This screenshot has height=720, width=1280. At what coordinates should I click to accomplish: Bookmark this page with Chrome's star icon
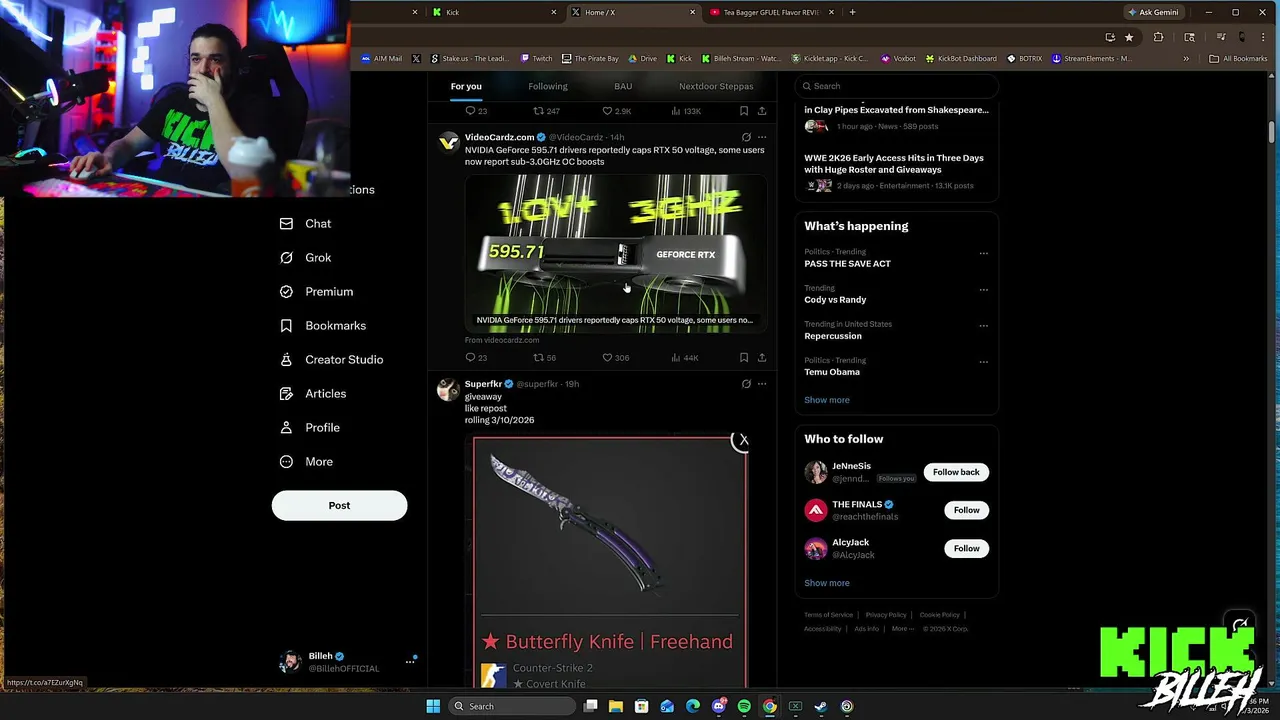coord(1129,37)
